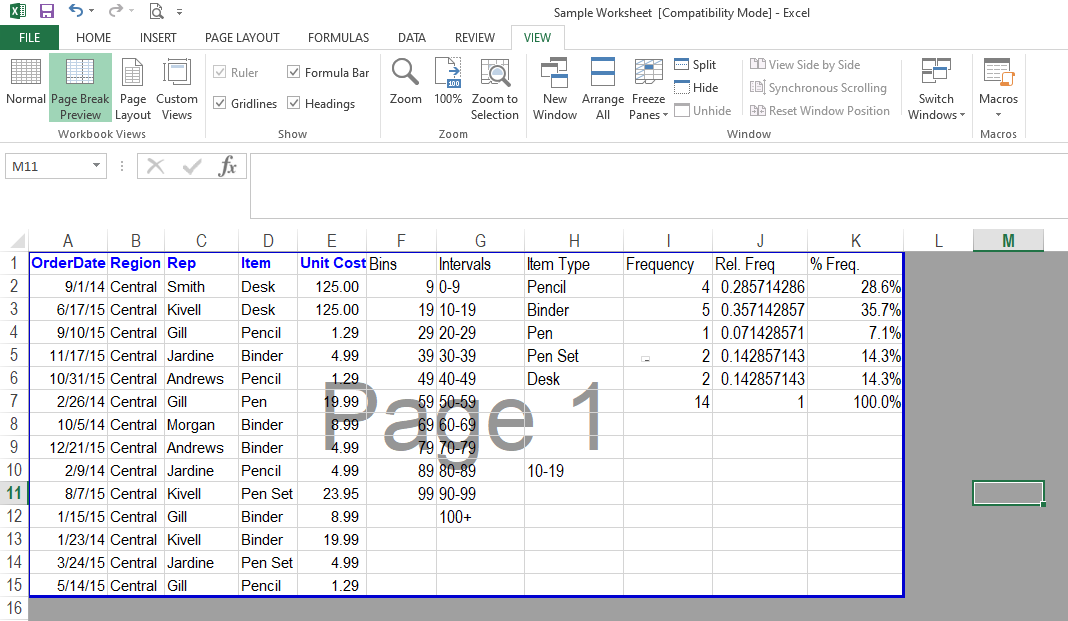Open Custom Views dialog
This screenshot has width=1068, height=621.
click(177, 88)
